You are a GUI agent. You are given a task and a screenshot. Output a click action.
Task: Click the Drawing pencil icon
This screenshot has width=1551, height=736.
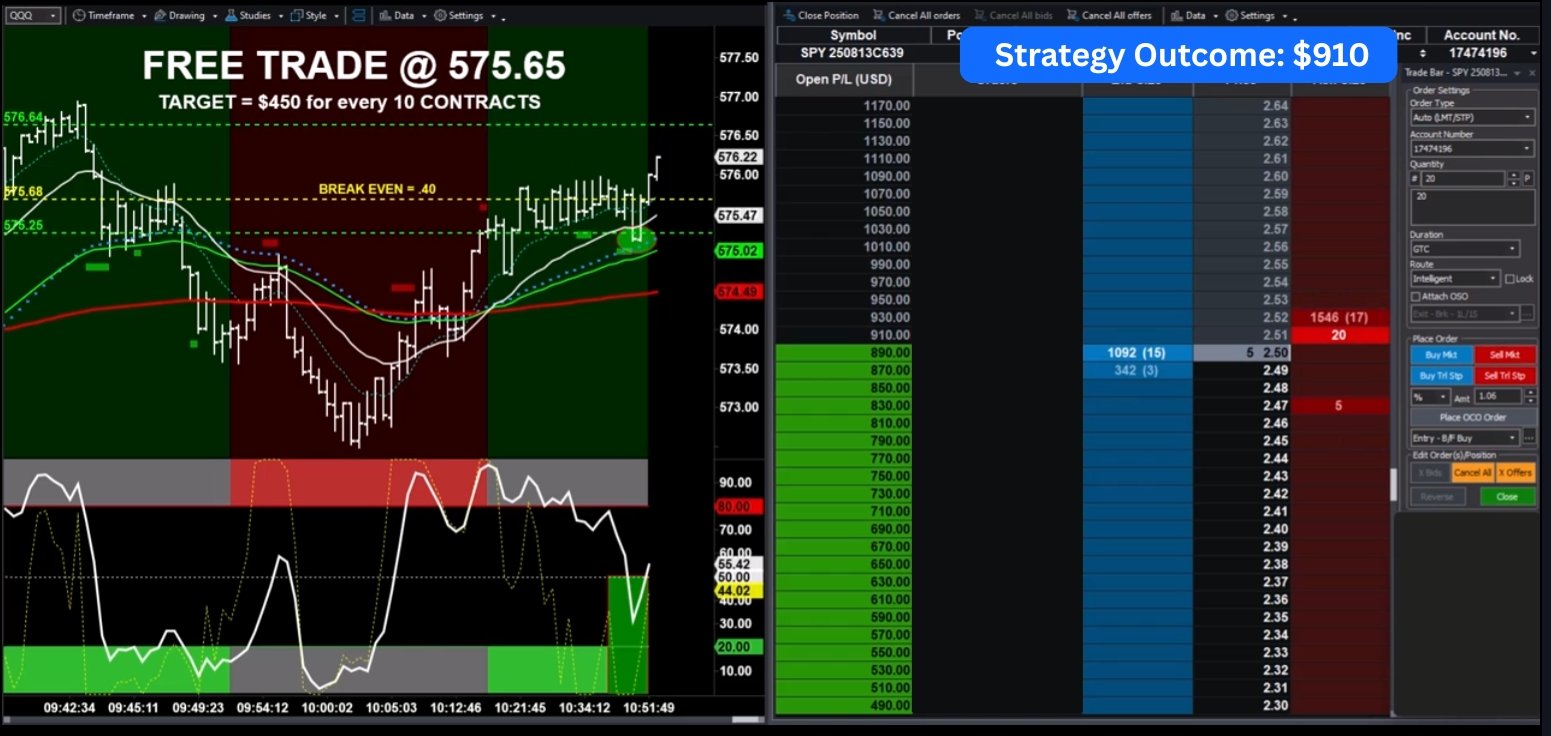160,16
